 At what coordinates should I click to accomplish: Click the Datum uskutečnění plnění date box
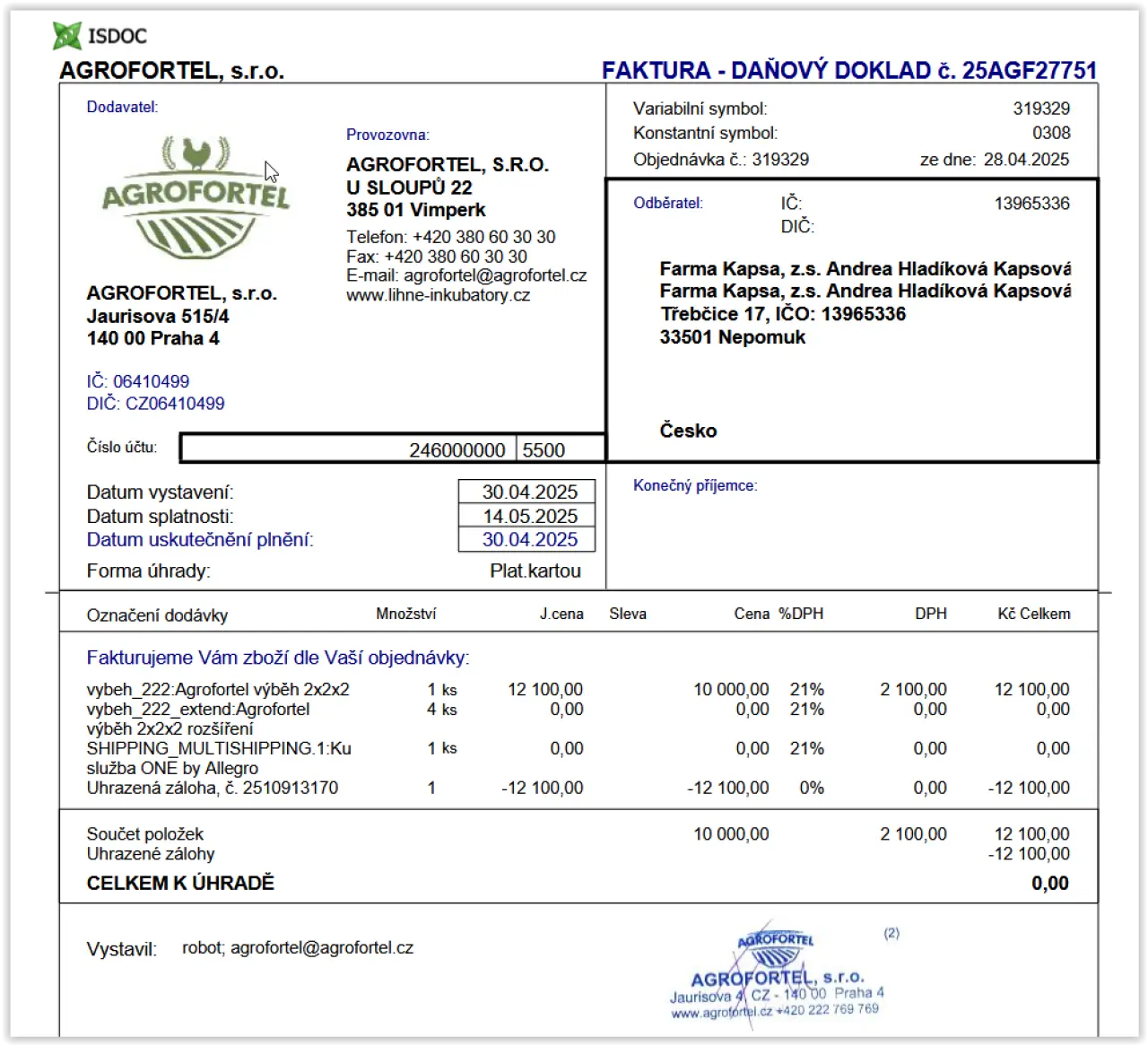[526, 539]
